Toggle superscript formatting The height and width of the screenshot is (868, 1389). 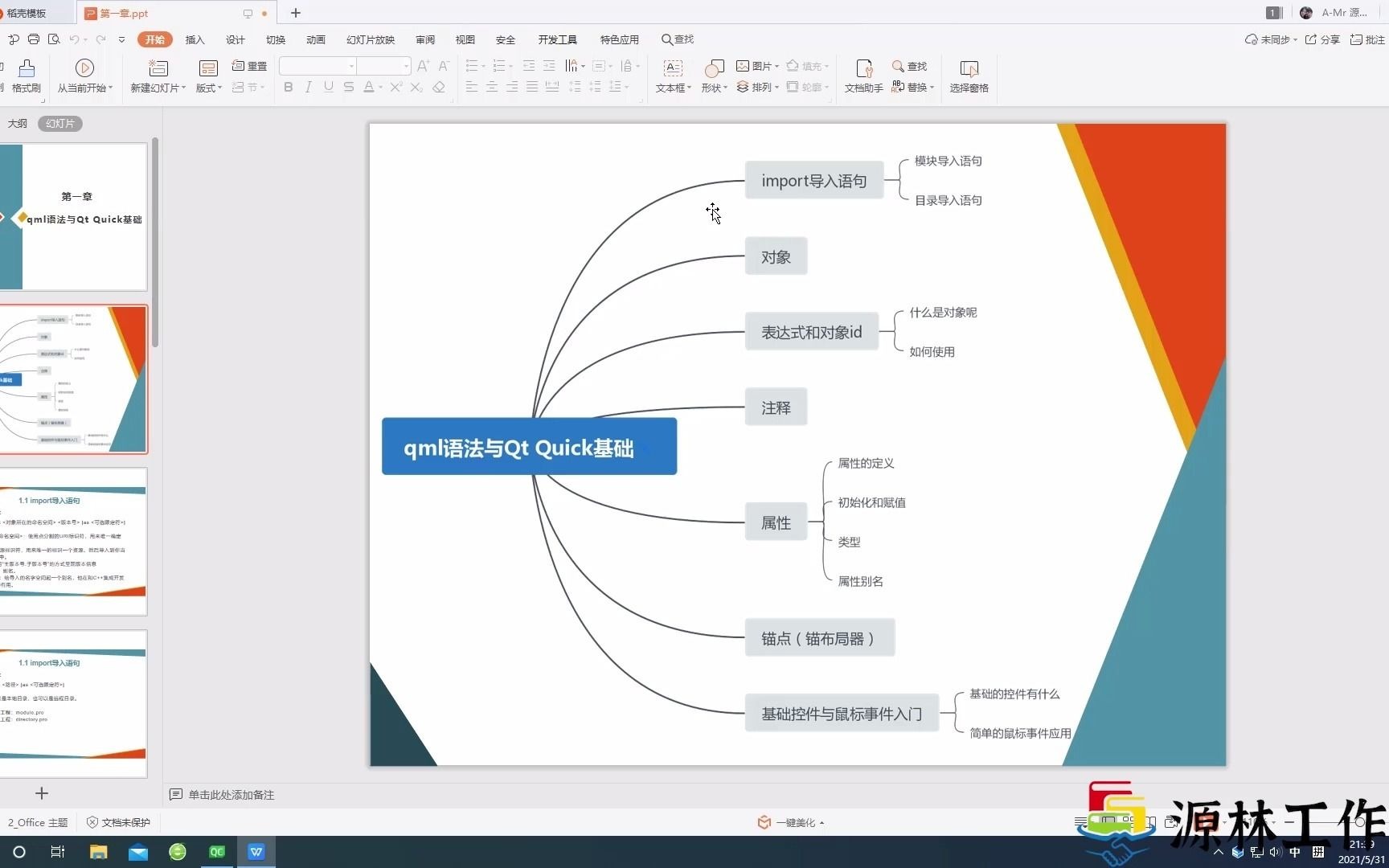395,87
